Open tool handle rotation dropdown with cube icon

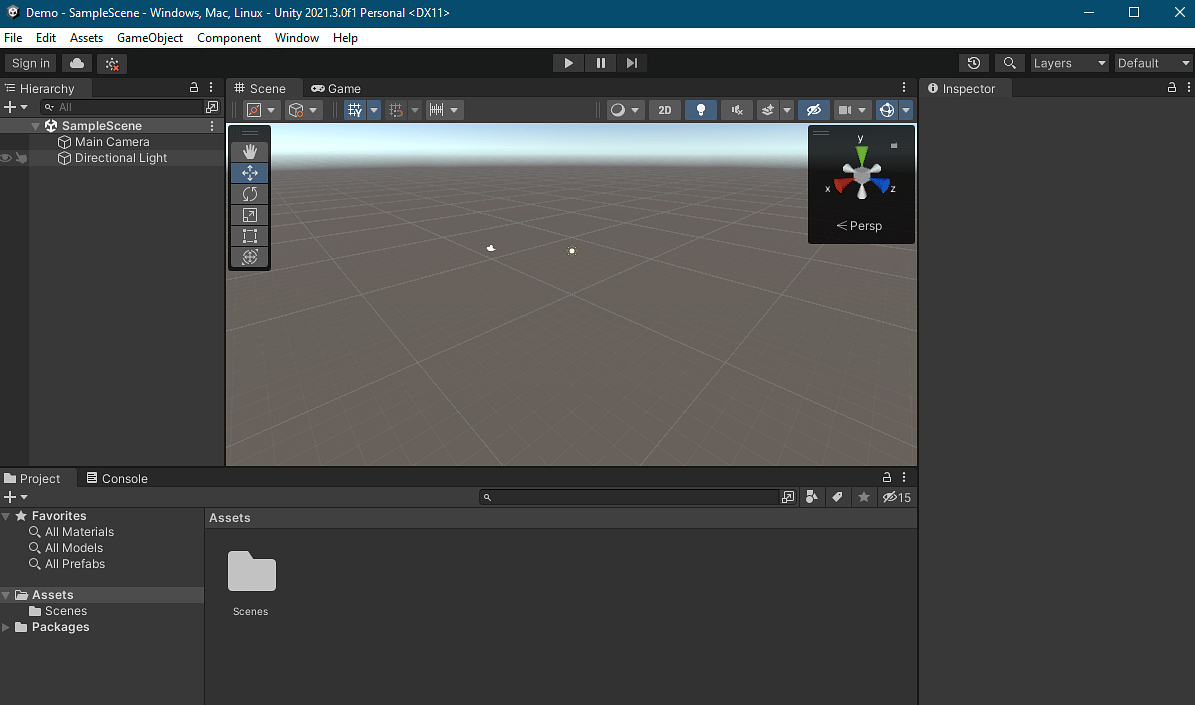303,110
